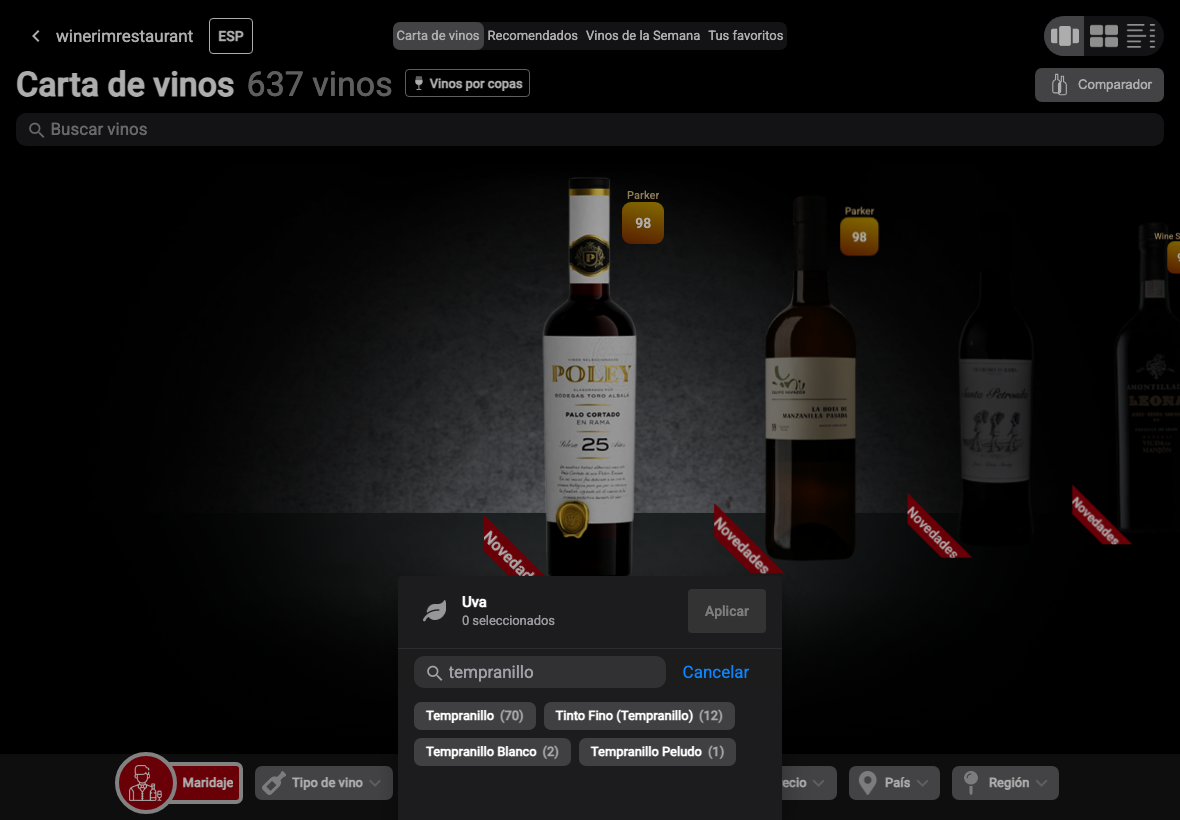Screen dimensions: 1180x820
Task: Expand the Región dropdown
Action: [x=1005, y=783]
